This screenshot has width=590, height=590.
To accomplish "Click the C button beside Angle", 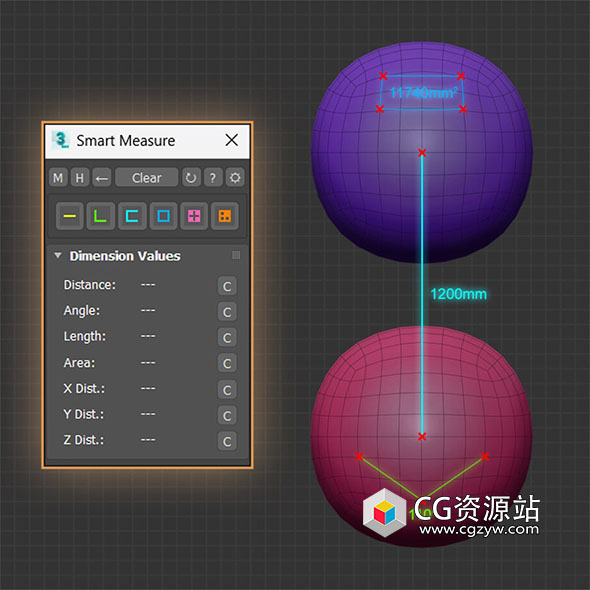I will tap(227, 312).
